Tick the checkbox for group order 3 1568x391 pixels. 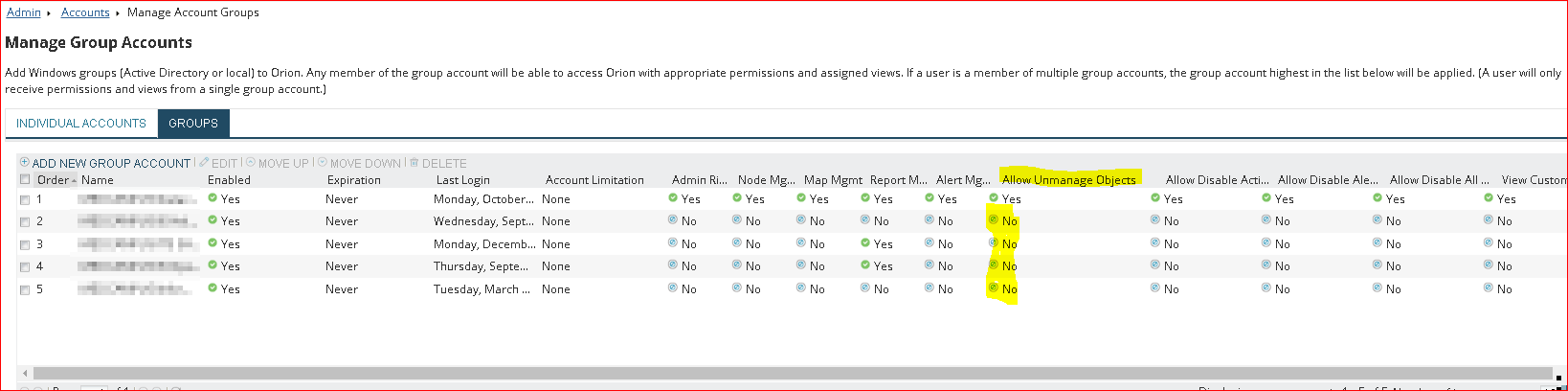click(x=25, y=244)
